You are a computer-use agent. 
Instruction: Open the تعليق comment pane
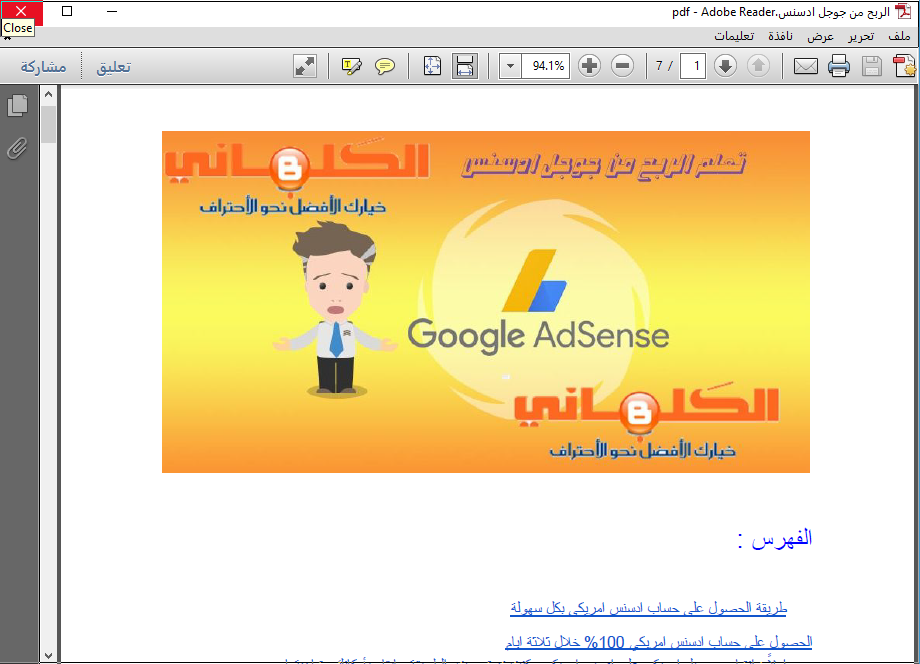pyautogui.click(x=113, y=67)
